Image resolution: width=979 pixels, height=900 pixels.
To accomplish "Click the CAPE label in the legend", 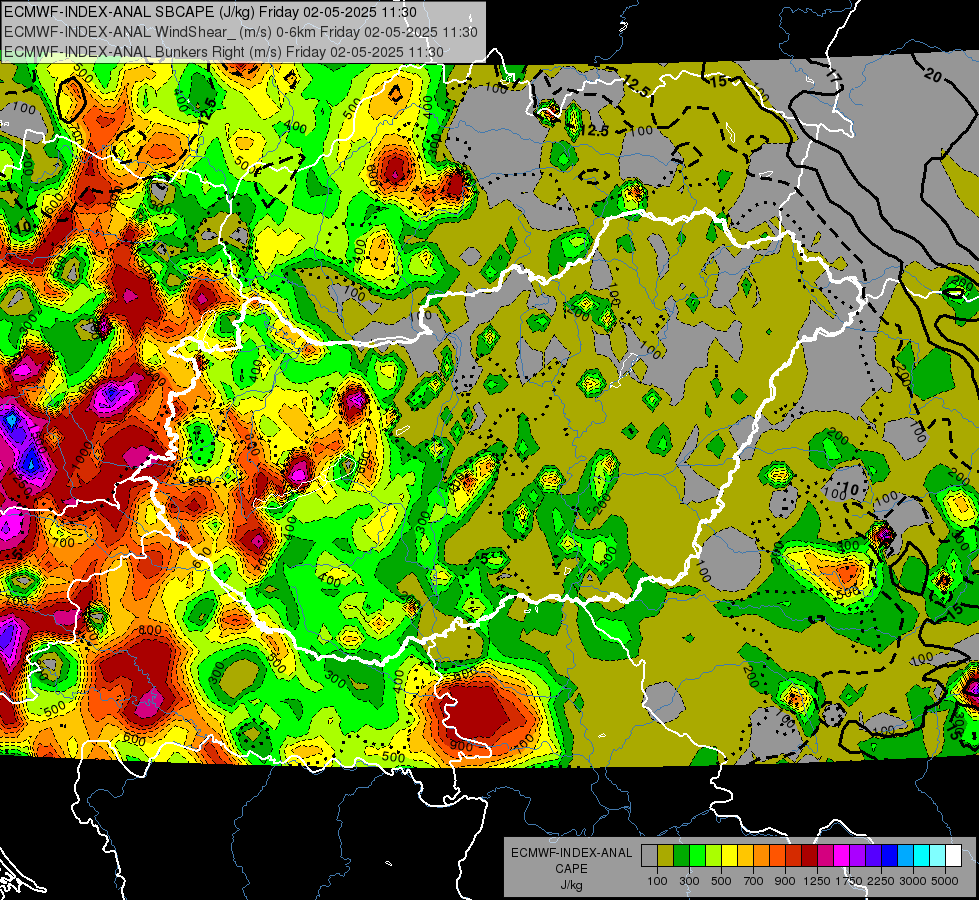I will pyautogui.click(x=571, y=869).
